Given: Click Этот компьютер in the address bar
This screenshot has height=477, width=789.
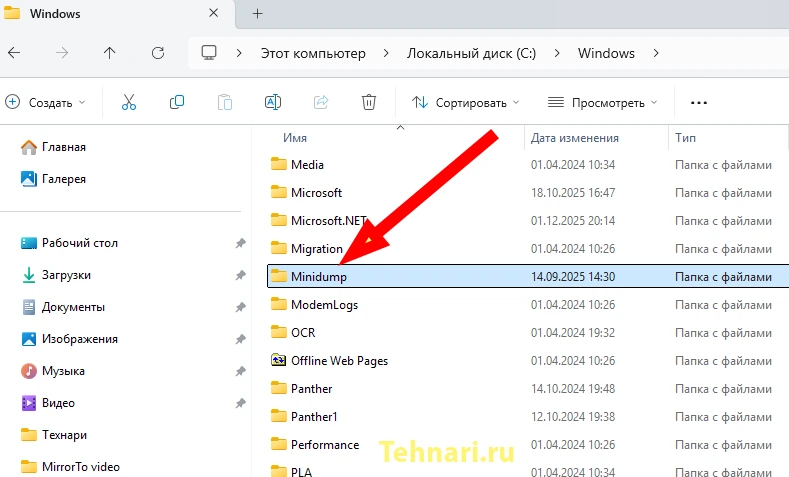Looking at the screenshot, I should [313, 53].
